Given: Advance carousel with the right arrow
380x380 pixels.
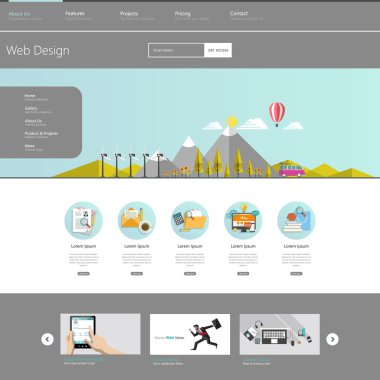Looking at the screenshot, I should pyautogui.click(x=332, y=339).
